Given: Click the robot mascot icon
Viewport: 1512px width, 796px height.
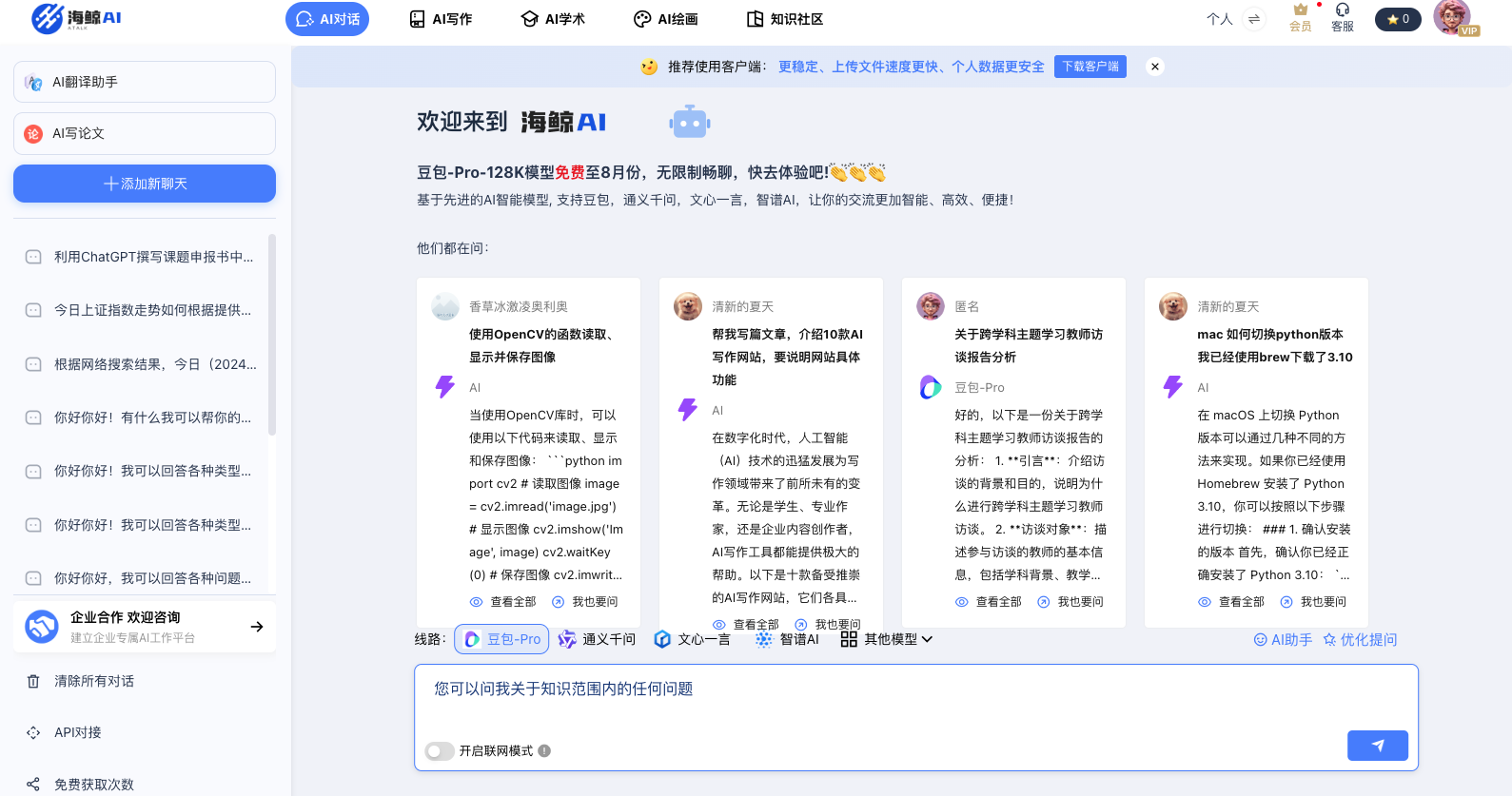Looking at the screenshot, I should (690, 123).
